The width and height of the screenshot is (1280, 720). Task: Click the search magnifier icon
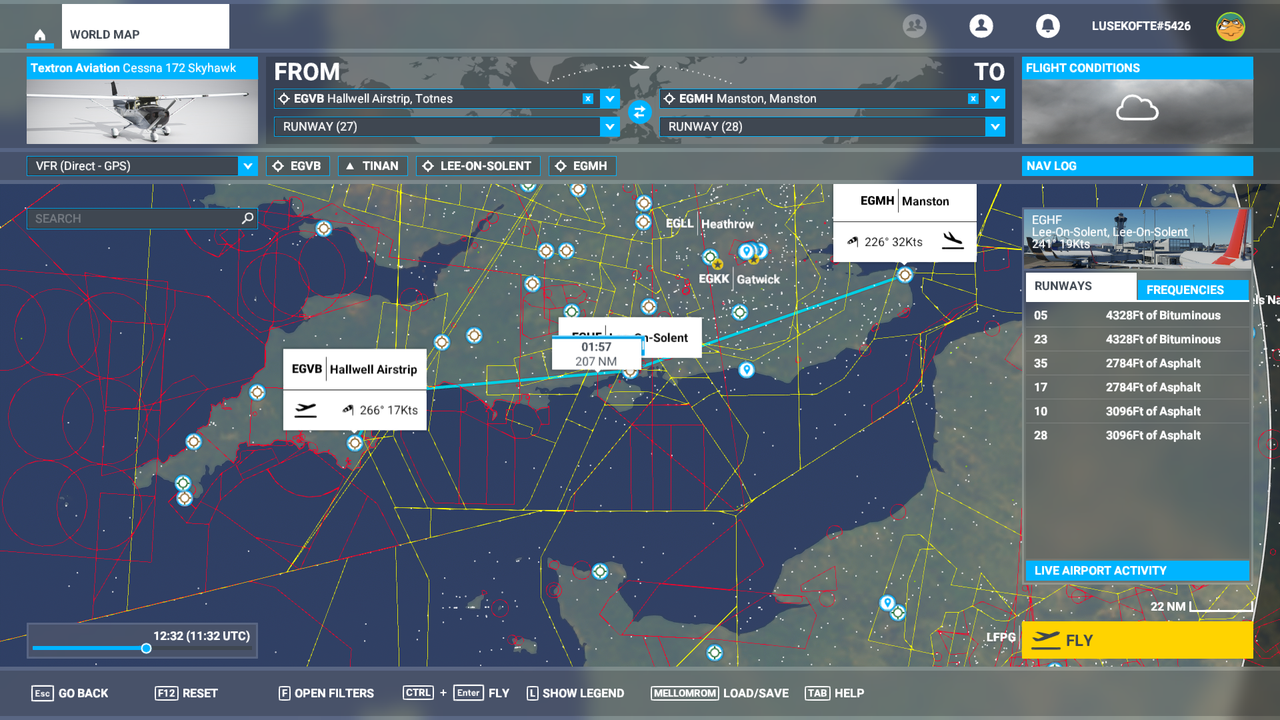(x=248, y=218)
